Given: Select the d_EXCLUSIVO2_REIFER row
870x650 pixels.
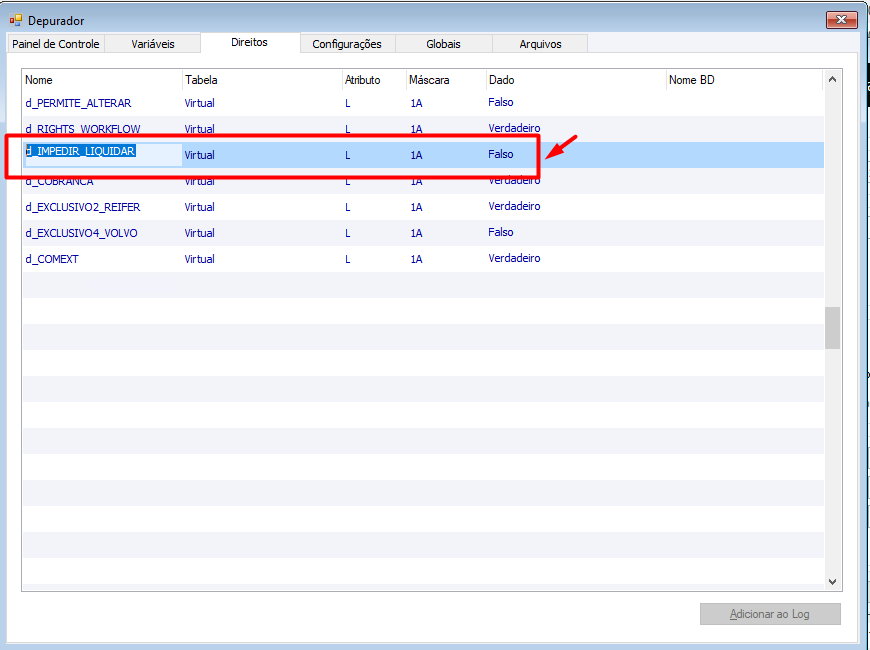Looking at the screenshot, I should click(x=423, y=206).
